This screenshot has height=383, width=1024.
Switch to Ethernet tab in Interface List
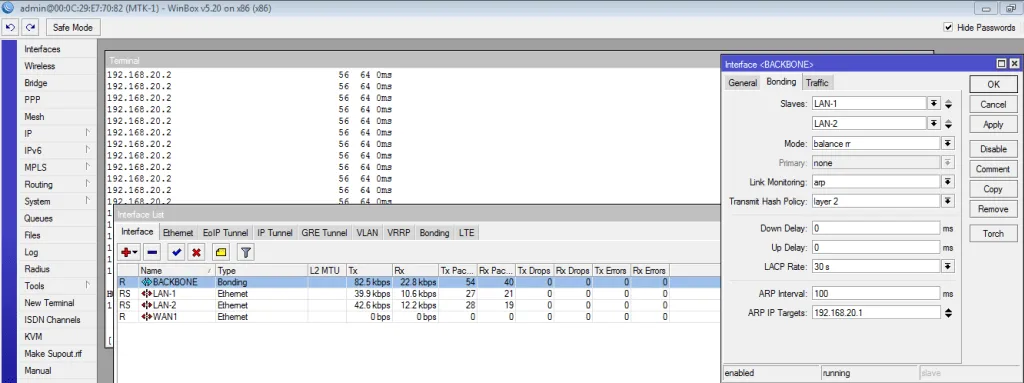point(178,233)
